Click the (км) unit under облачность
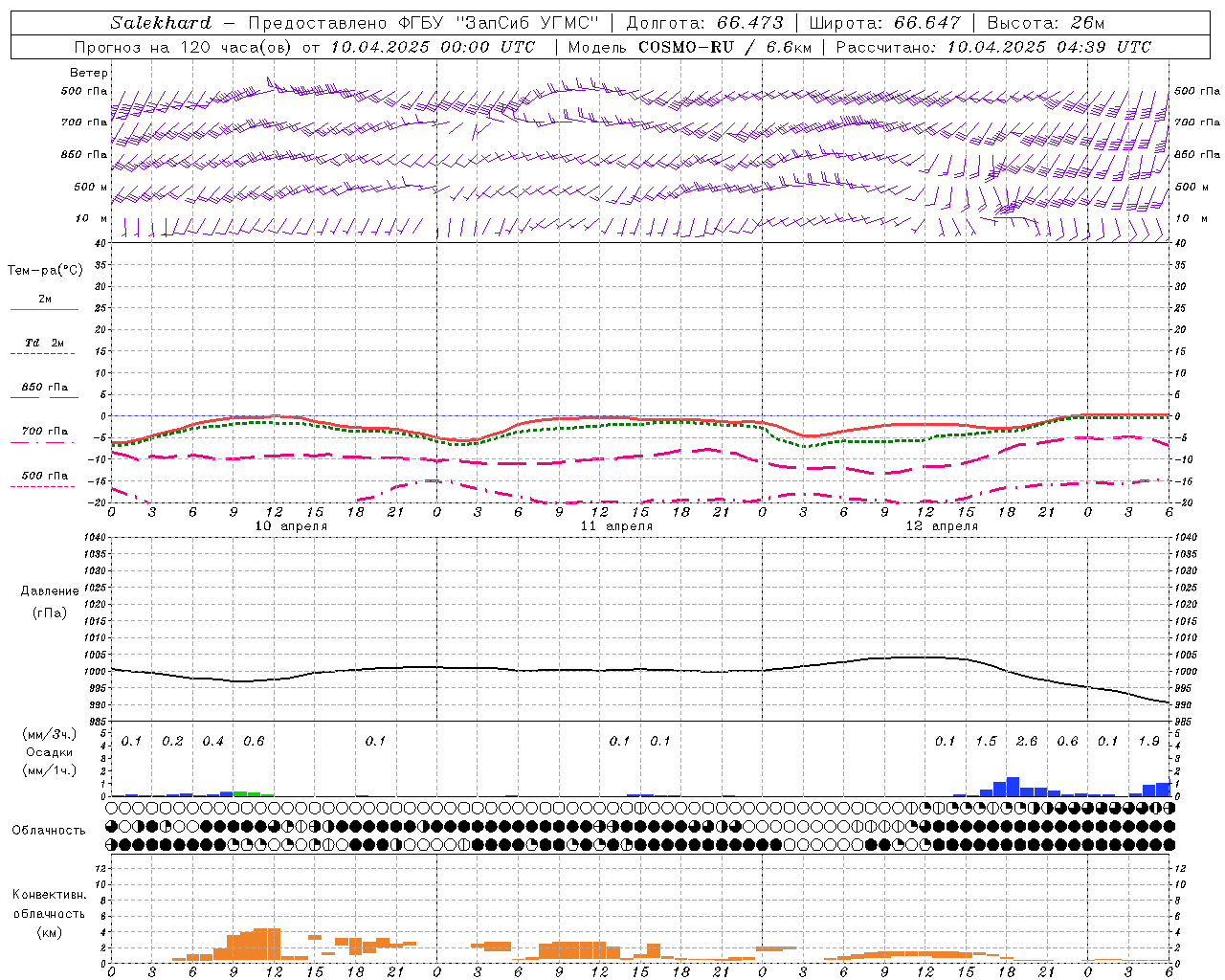This screenshot has width=1225, height=980. point(49,932)
